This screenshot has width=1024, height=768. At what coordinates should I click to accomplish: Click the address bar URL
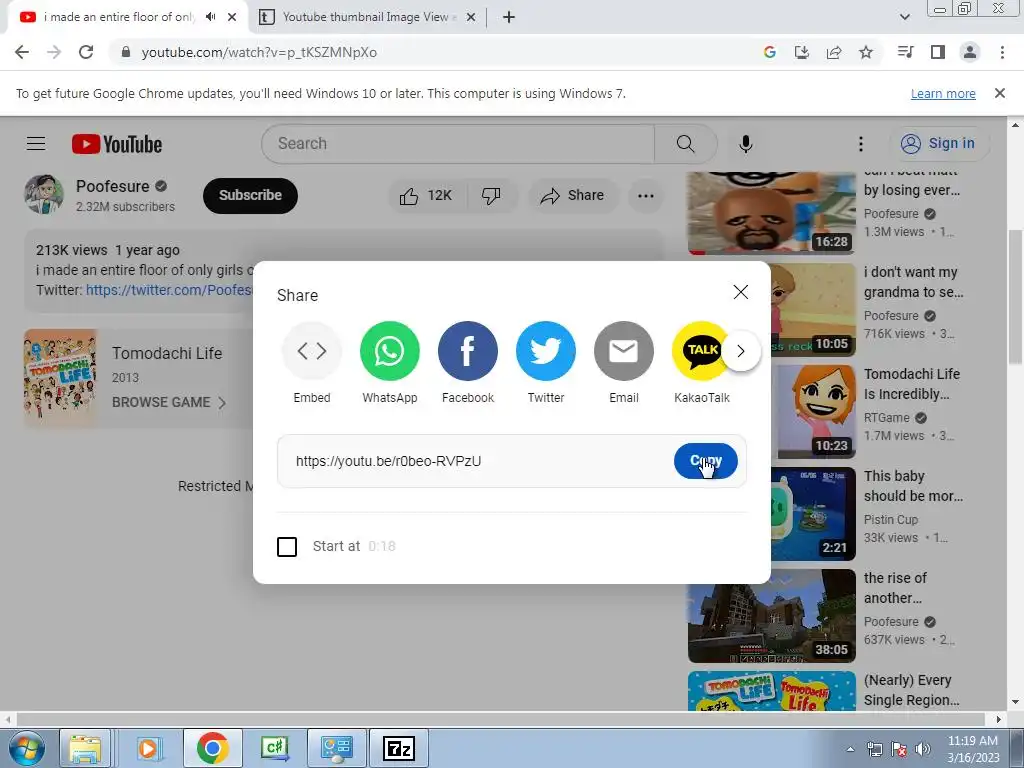(259, 52)
